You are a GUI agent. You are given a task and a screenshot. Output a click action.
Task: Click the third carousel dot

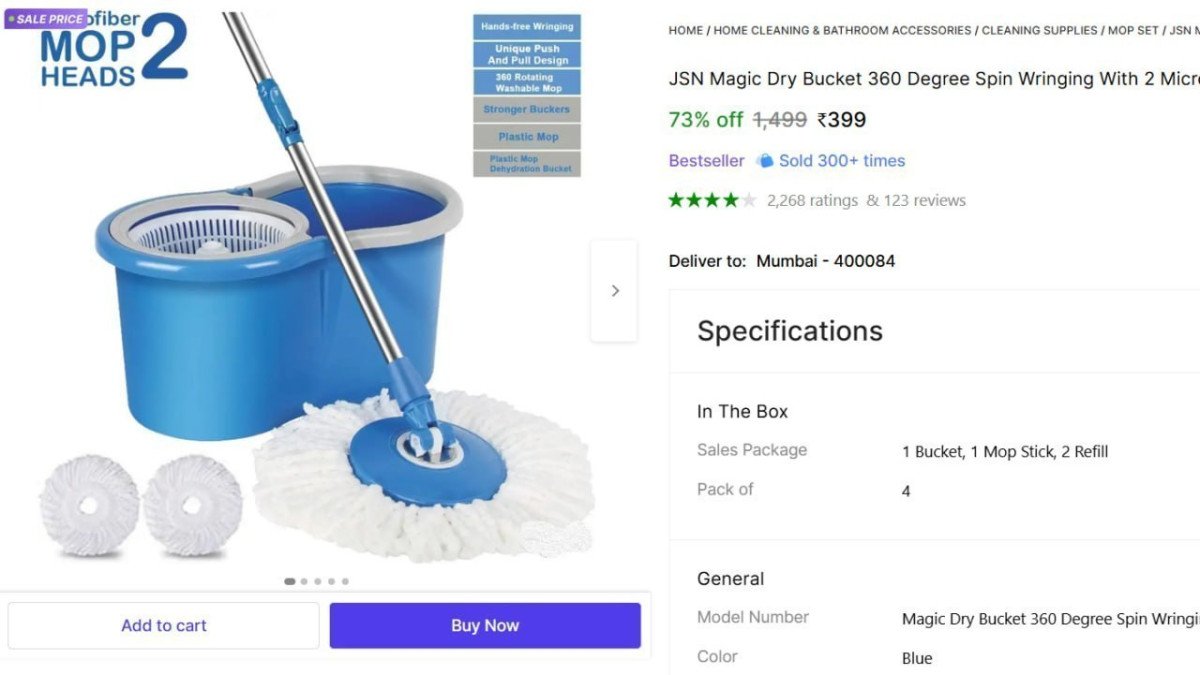(317, 580)
